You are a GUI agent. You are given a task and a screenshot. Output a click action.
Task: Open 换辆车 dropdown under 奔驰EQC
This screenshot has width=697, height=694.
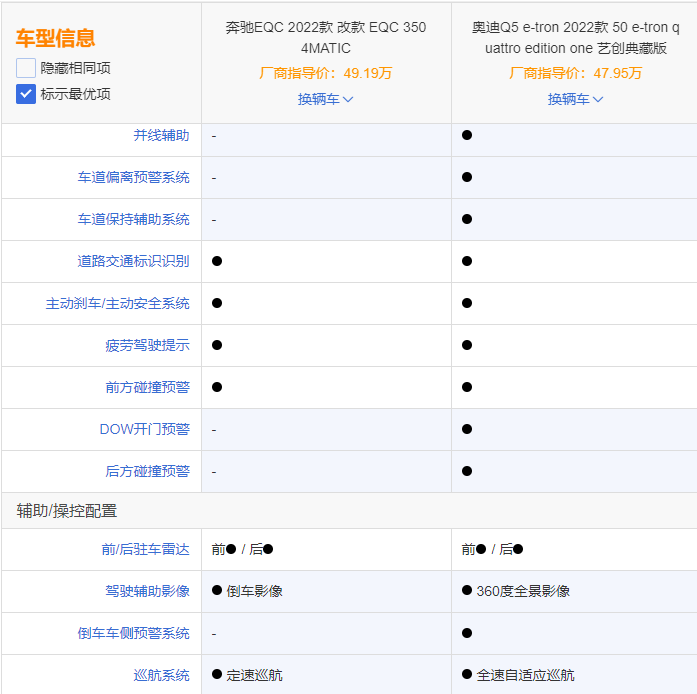click(x=325, y=99)
